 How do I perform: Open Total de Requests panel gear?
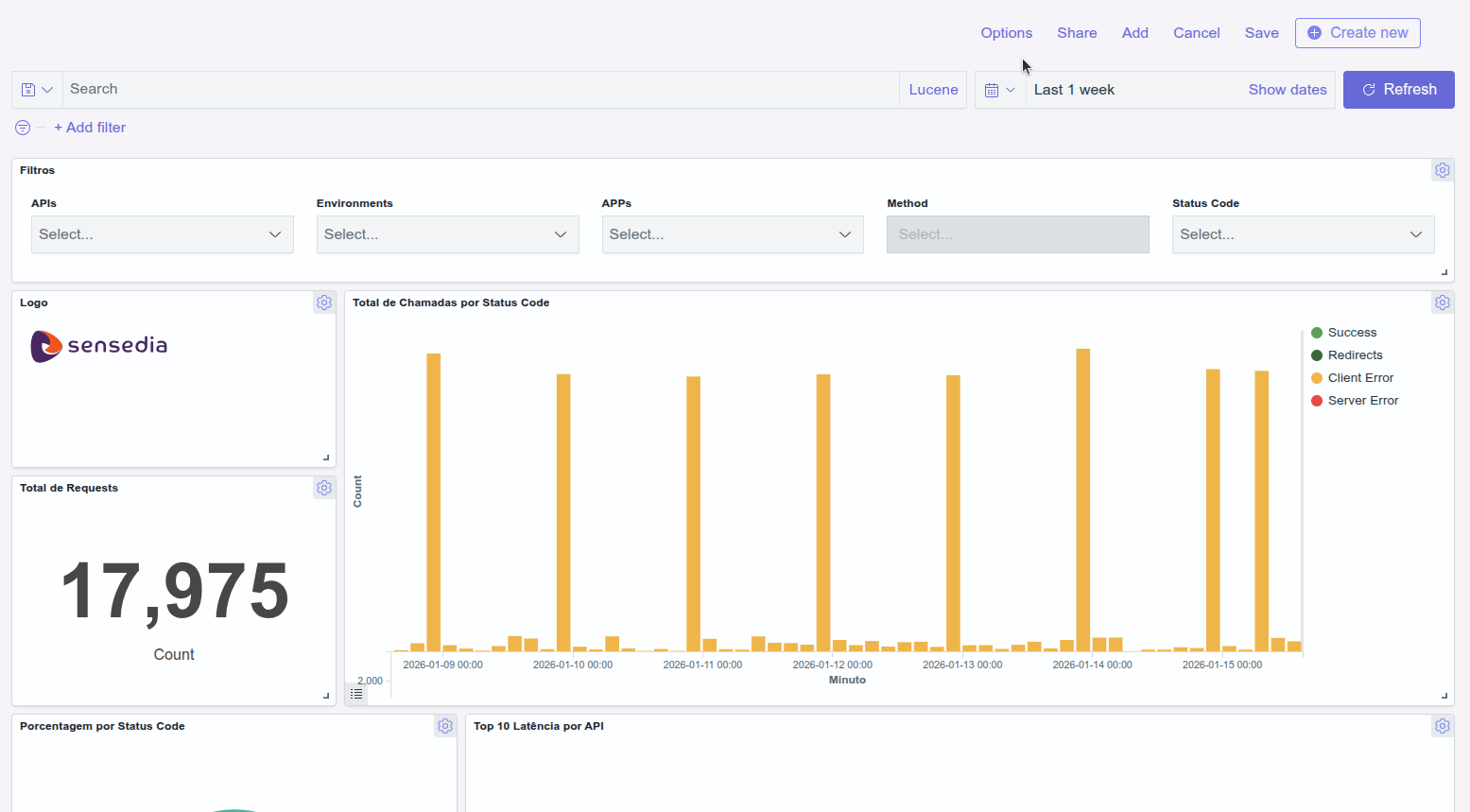[x=324, y=488]
